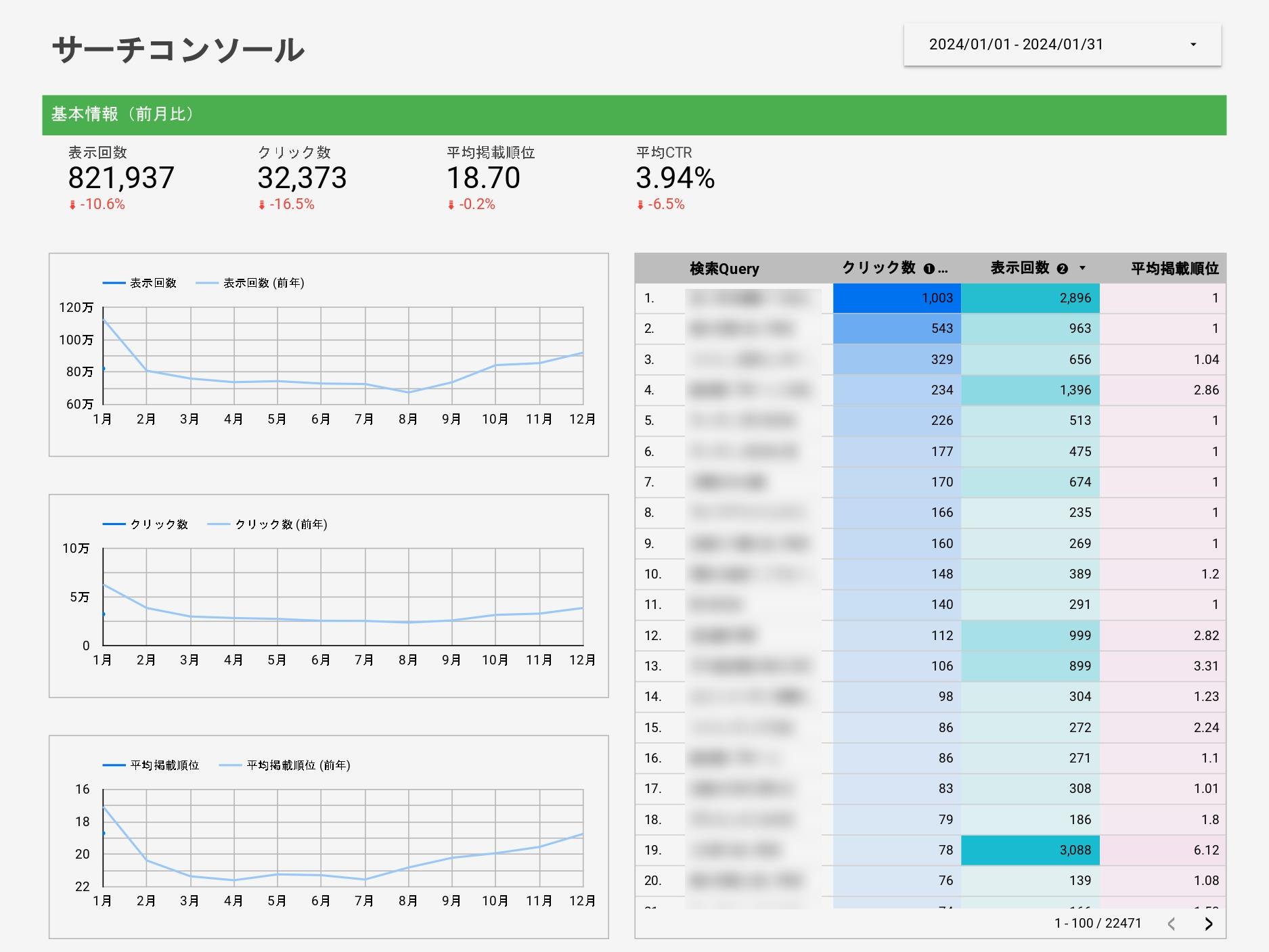Image resolution: width=1269 pixels, height=952 pixels.
Task: Click the sort priority 1 badge on クリック数
Action: [x=929, y=269]
